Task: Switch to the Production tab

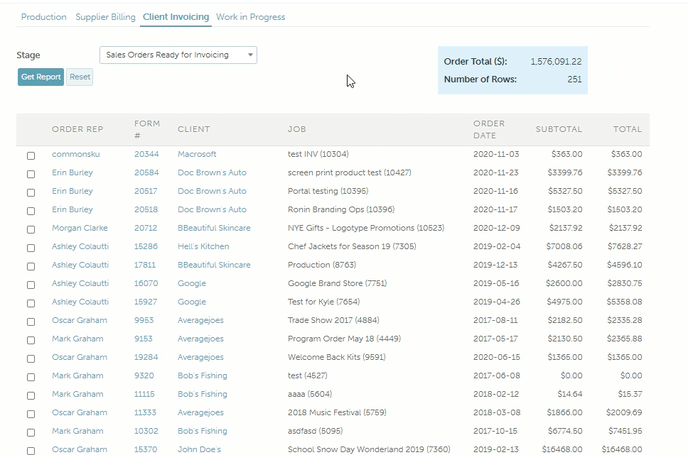Action: (43, 17)
